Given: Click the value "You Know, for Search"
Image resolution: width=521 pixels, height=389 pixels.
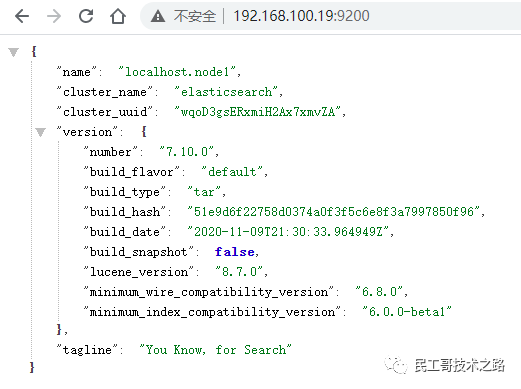Looking at the screenshot, I should click(x=215, y=350).
